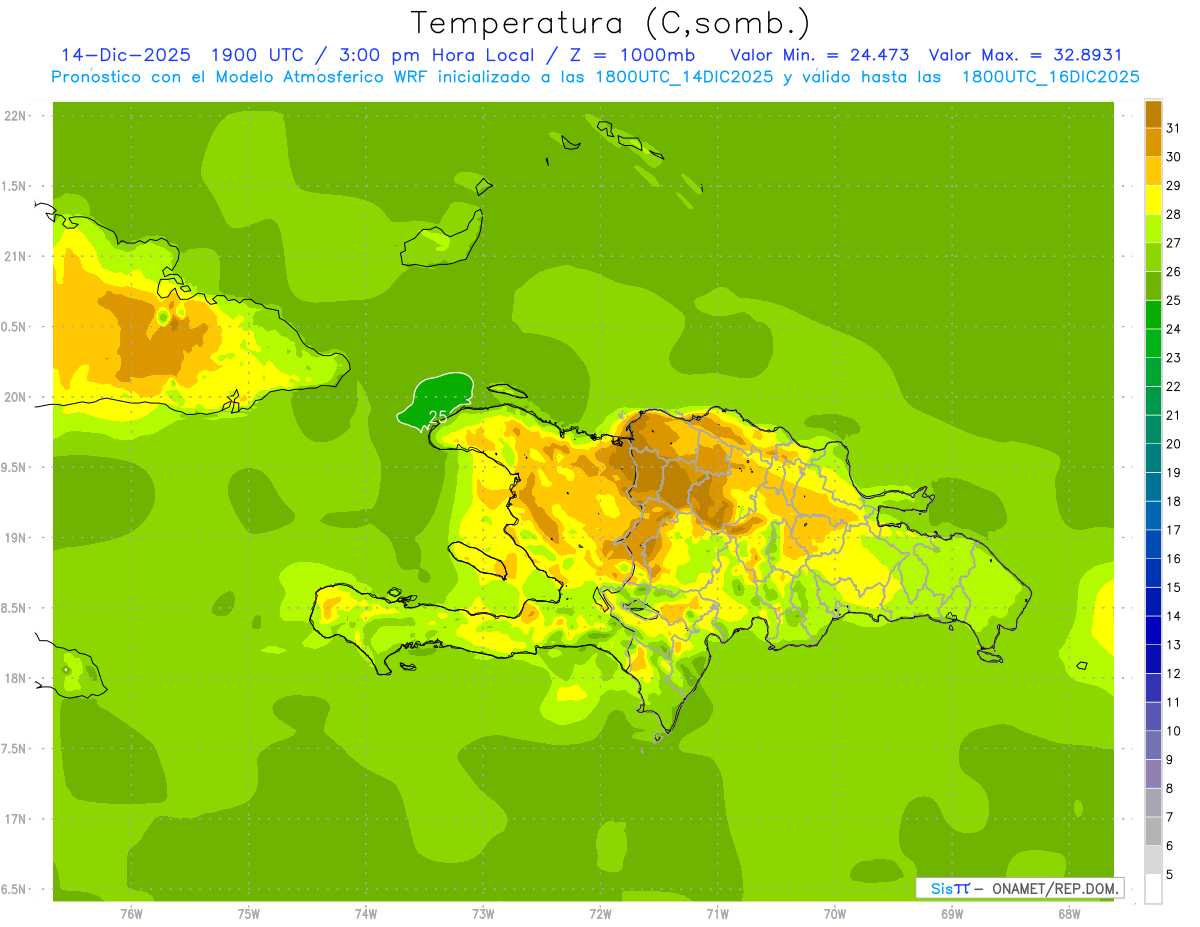Click the '20N' latitude label
The width and height of the screenshot is (1200, 927).
click(16, 397)
